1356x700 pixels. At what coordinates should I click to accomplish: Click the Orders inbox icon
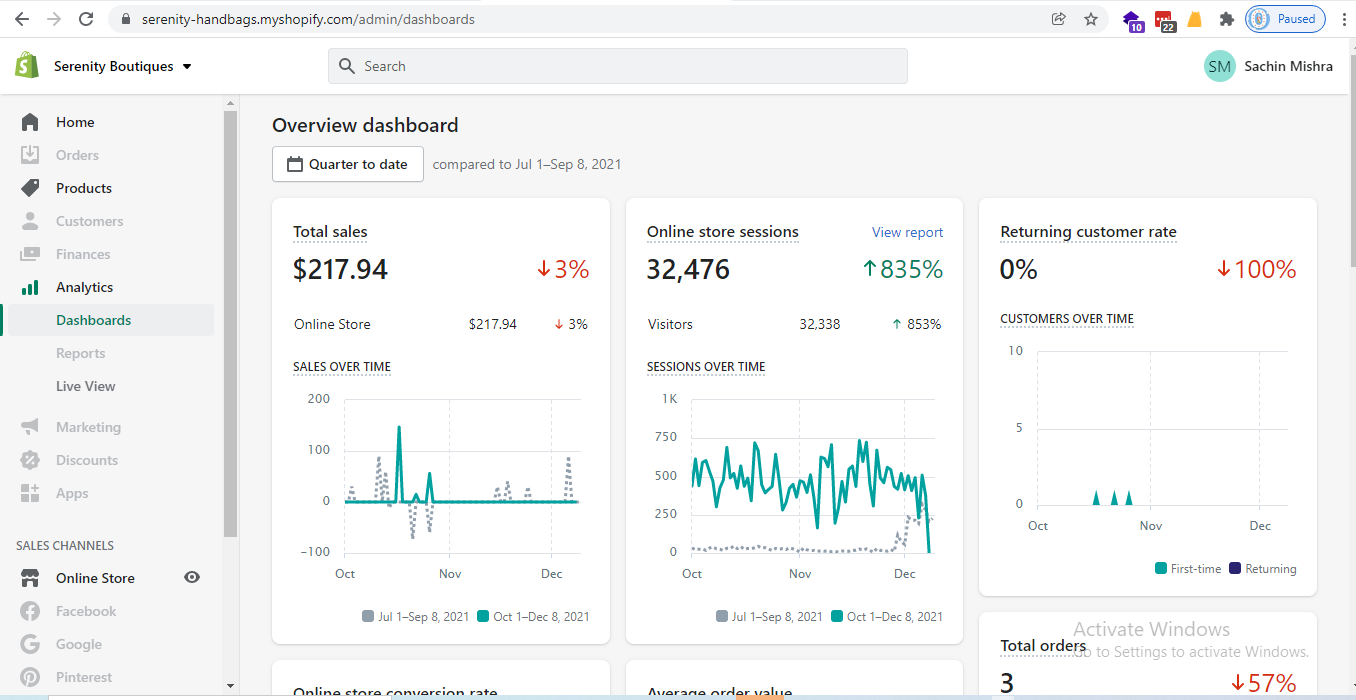[30, 155]
